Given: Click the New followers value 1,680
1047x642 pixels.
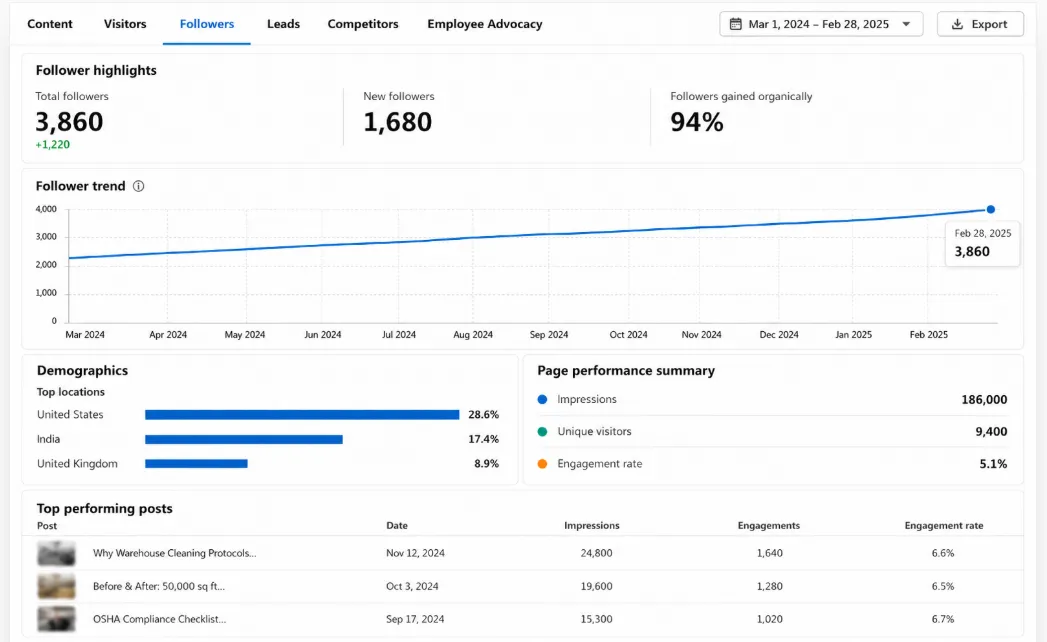Looking at the screenshot, I should click(x=397, y=122).
